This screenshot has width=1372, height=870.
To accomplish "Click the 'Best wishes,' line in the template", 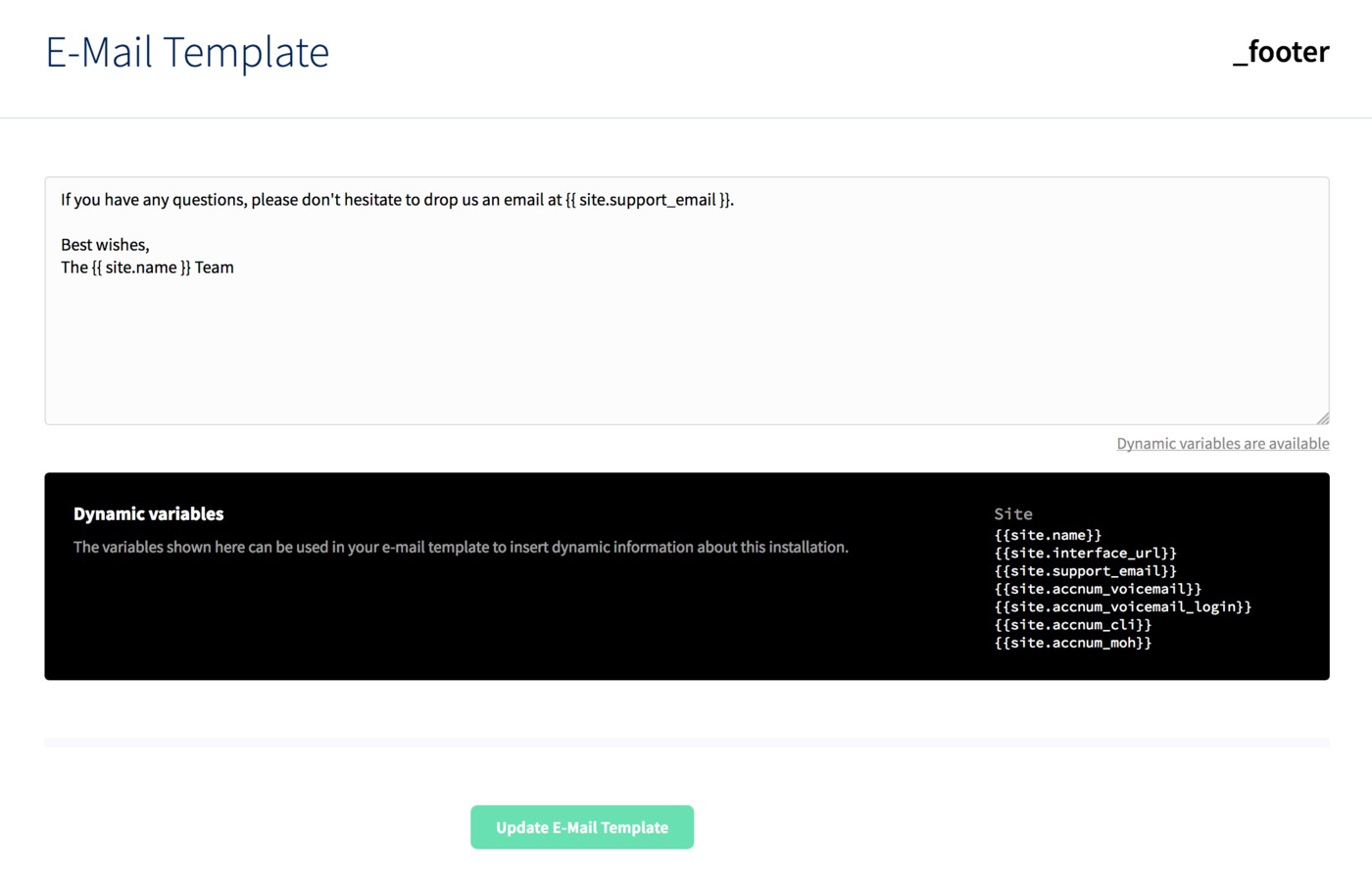I will (105, 245).
